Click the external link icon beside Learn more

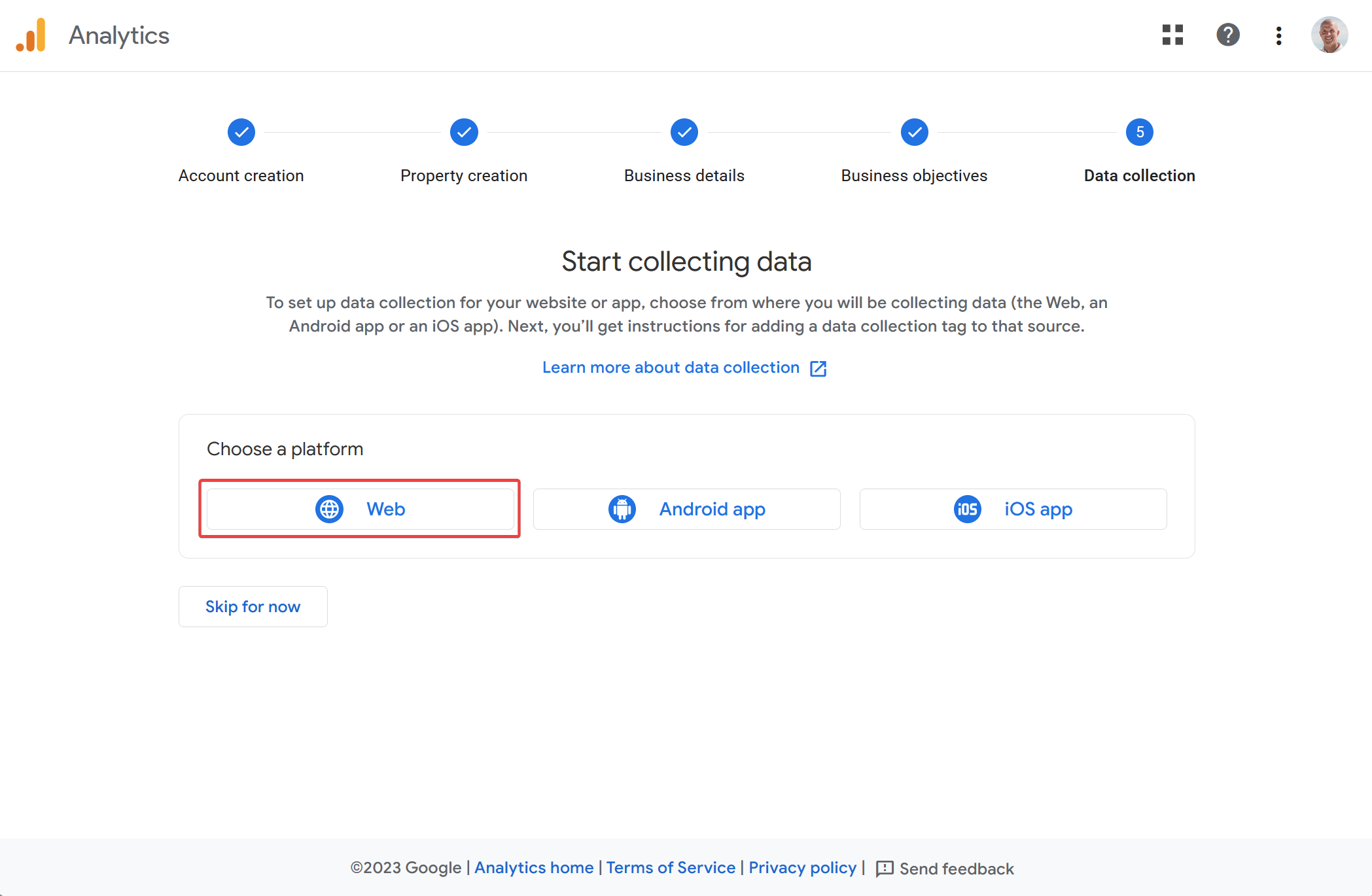(x=818, y=369)
